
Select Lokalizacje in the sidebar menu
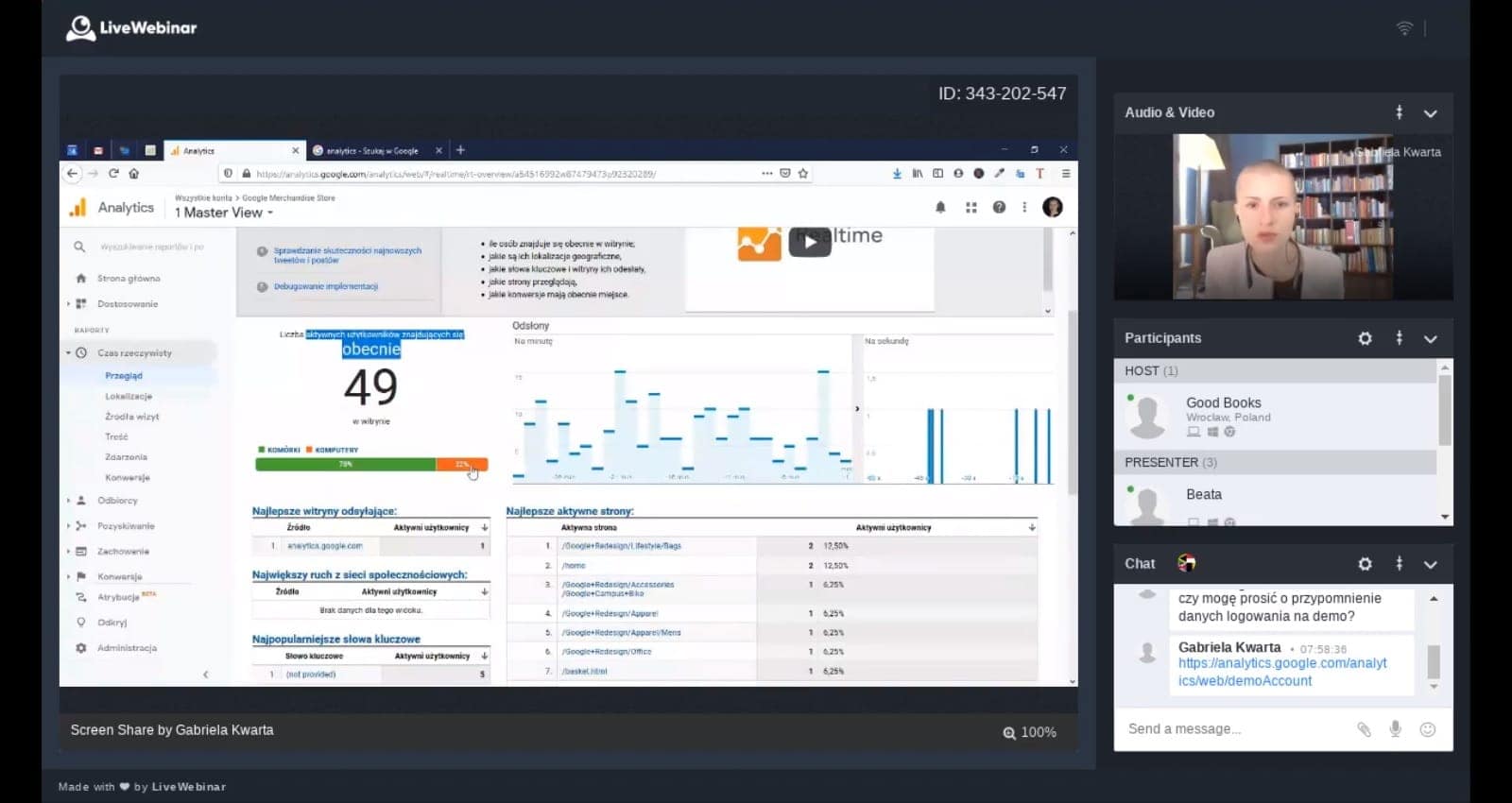click(x=129, y=397)
